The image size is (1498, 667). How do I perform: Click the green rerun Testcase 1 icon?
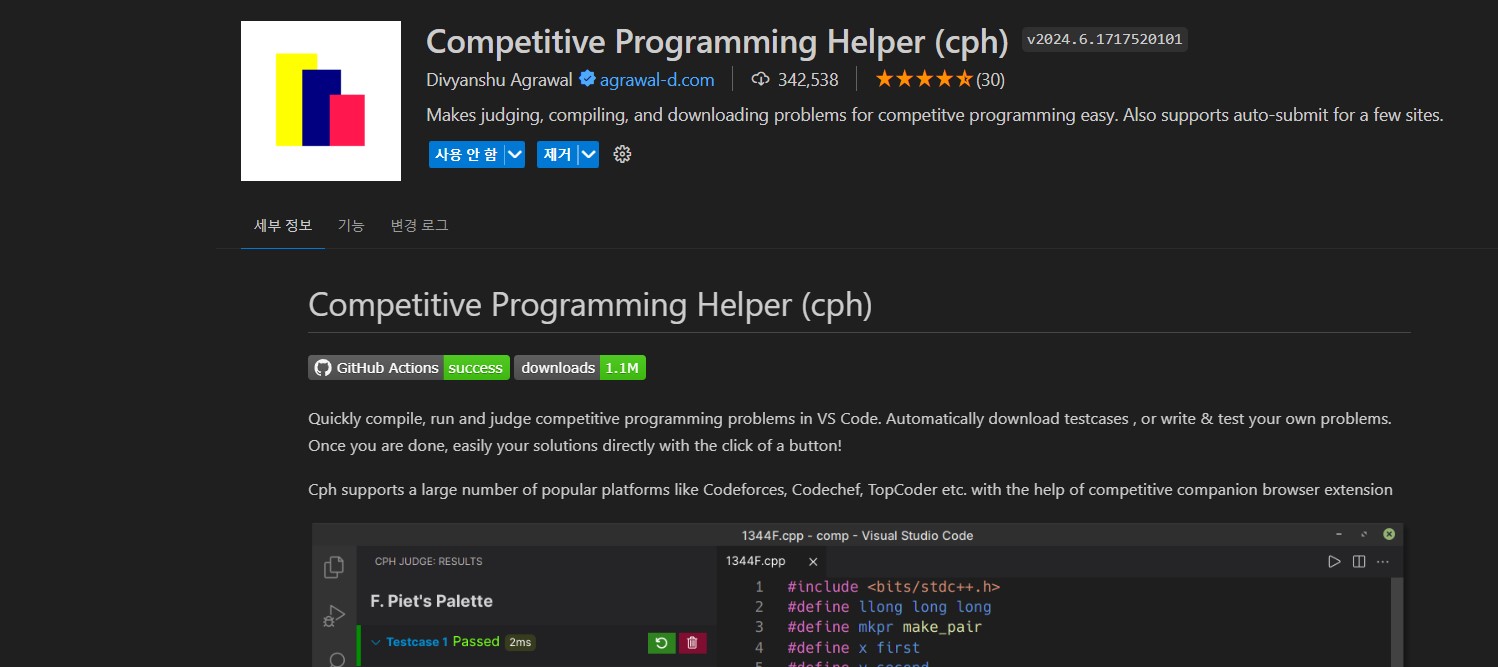click(x=661, y=643)
